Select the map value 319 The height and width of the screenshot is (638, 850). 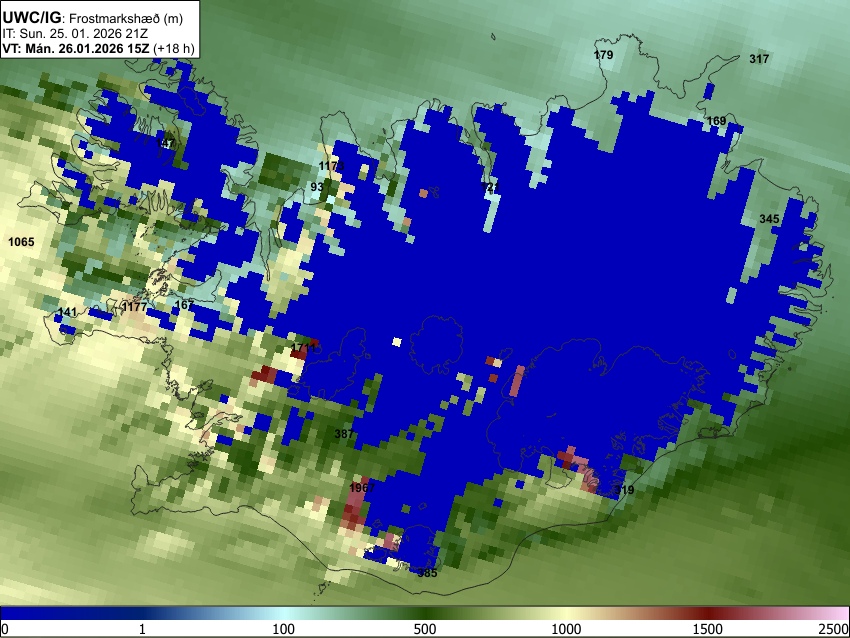[x=624, y=490]
